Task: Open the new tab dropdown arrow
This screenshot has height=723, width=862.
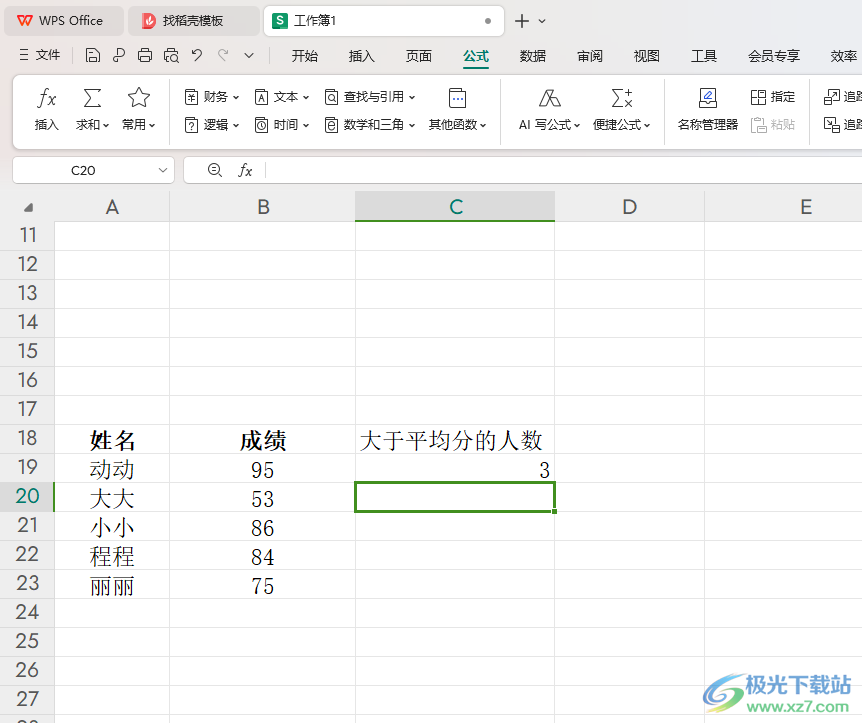Action: point(542,21)
